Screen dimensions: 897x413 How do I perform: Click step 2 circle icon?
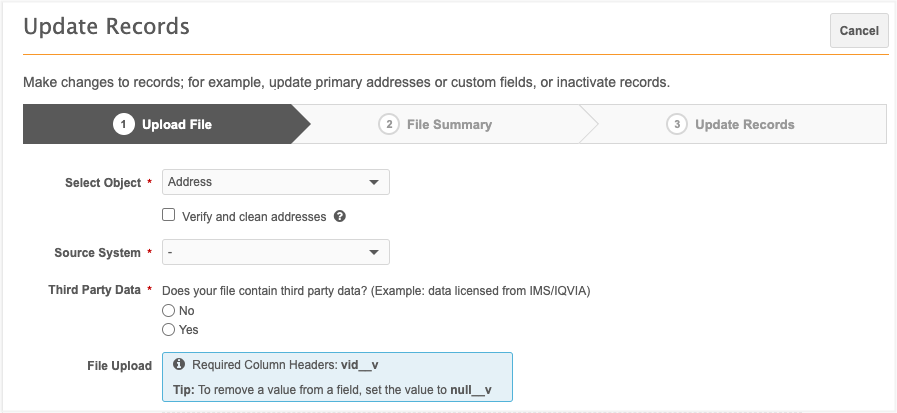click(x=388, y=124)
